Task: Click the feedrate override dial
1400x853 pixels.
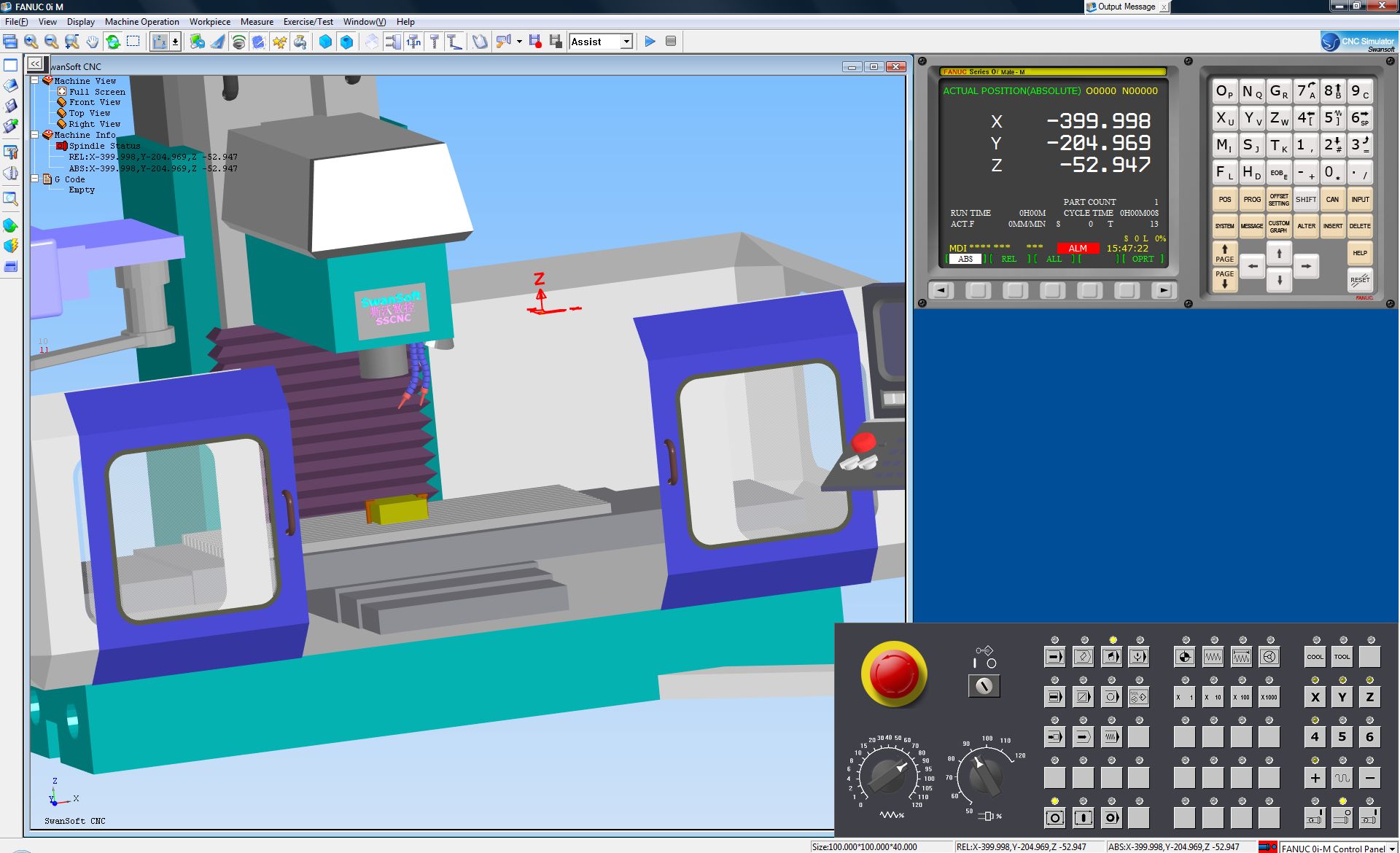Action: point(887,776)
